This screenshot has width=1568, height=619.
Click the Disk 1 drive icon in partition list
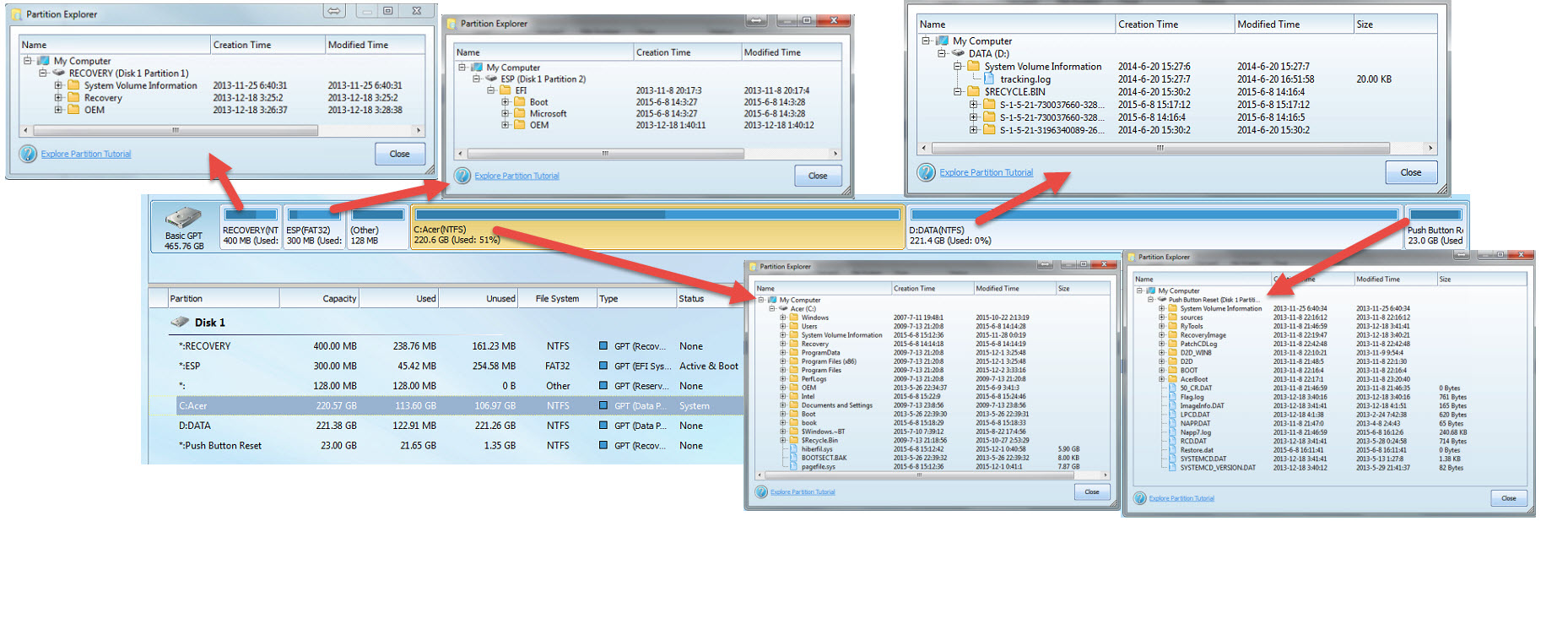pos(180,322)
